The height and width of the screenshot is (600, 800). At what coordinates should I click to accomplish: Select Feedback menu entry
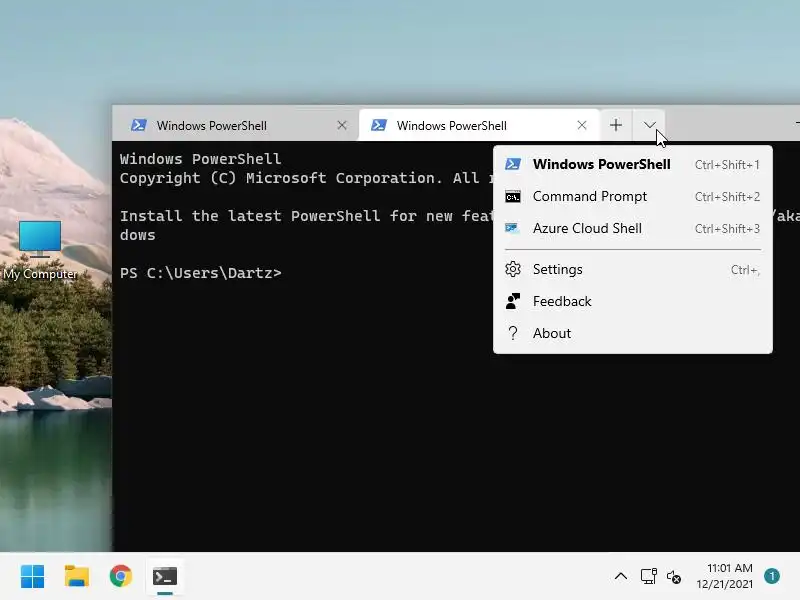(x=633, y=301)
